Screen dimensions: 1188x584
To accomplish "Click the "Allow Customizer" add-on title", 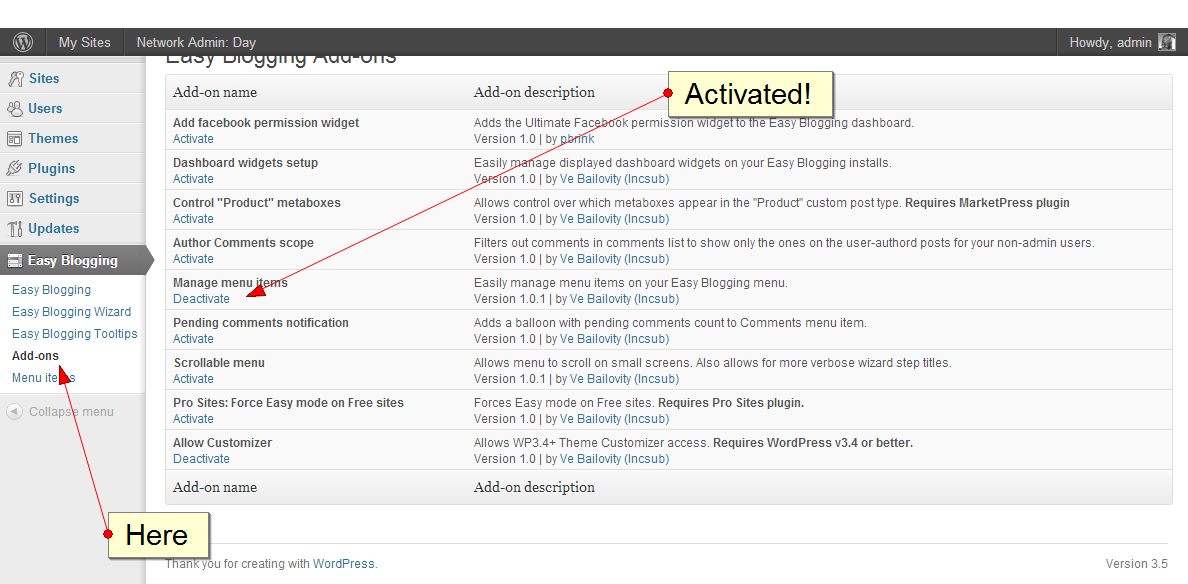I will pos(222,443).
